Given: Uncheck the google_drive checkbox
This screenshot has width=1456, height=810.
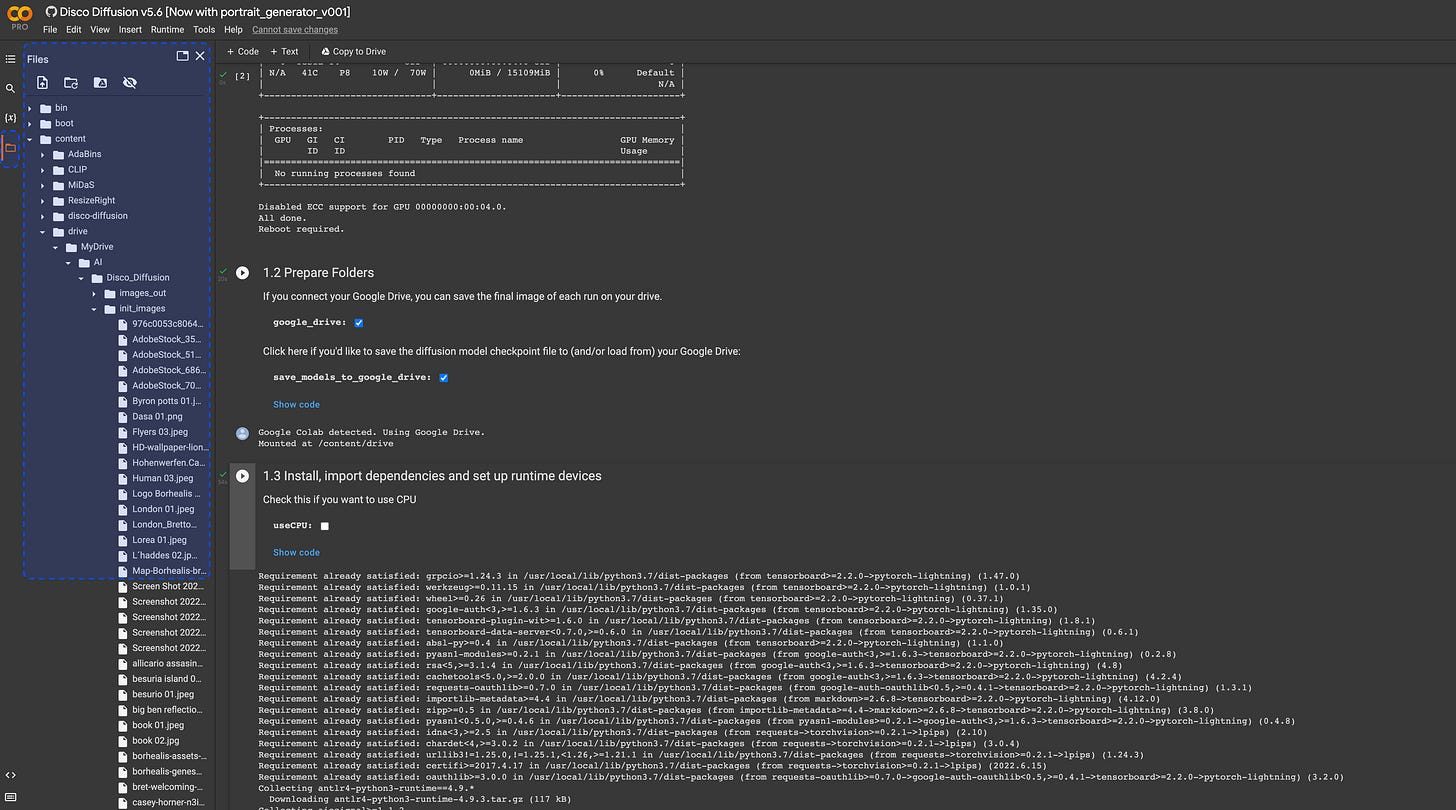Looking at the screenshot, I should pyautogui.click(x=359, y=323).
